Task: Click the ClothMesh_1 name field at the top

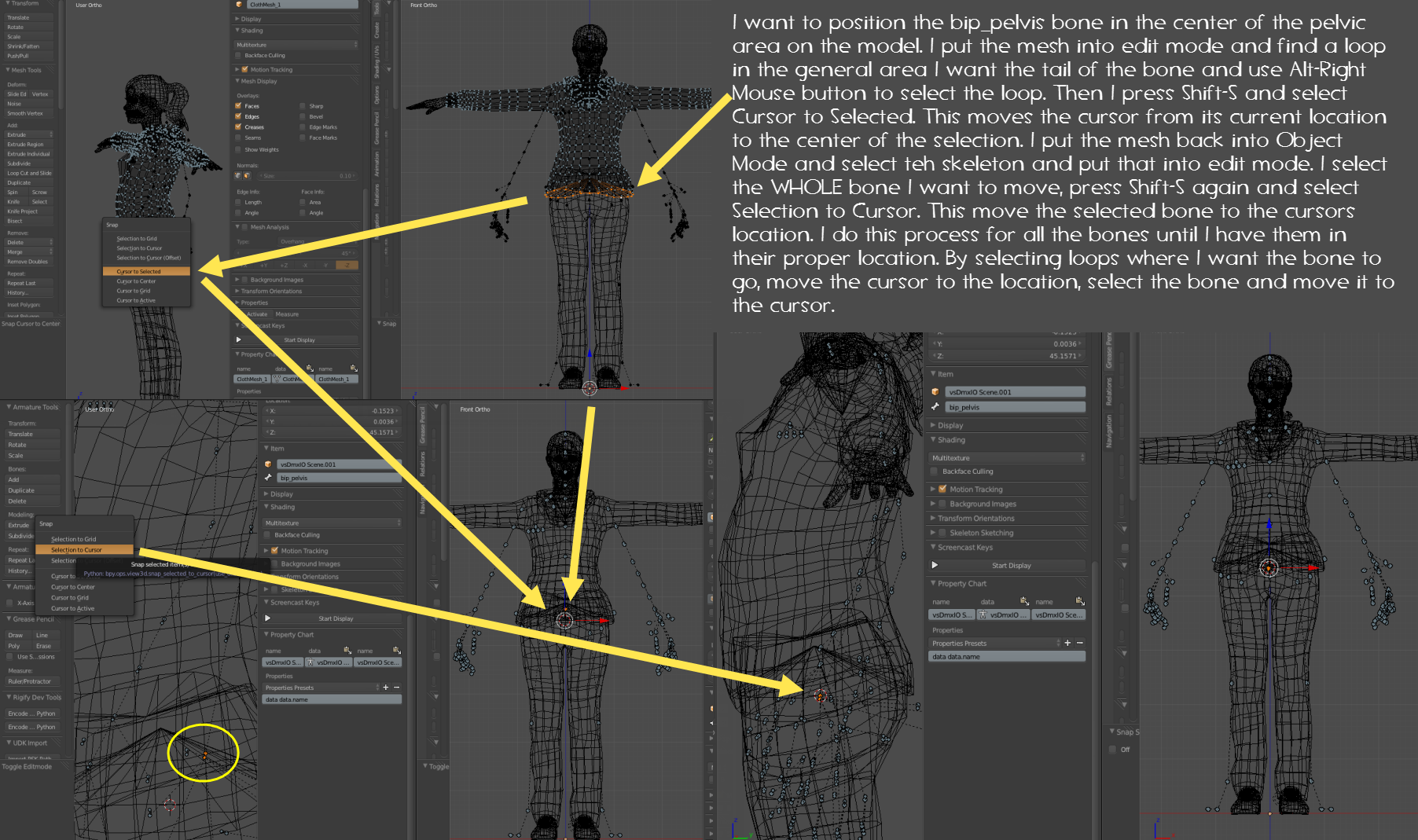Action: point(303,5)
